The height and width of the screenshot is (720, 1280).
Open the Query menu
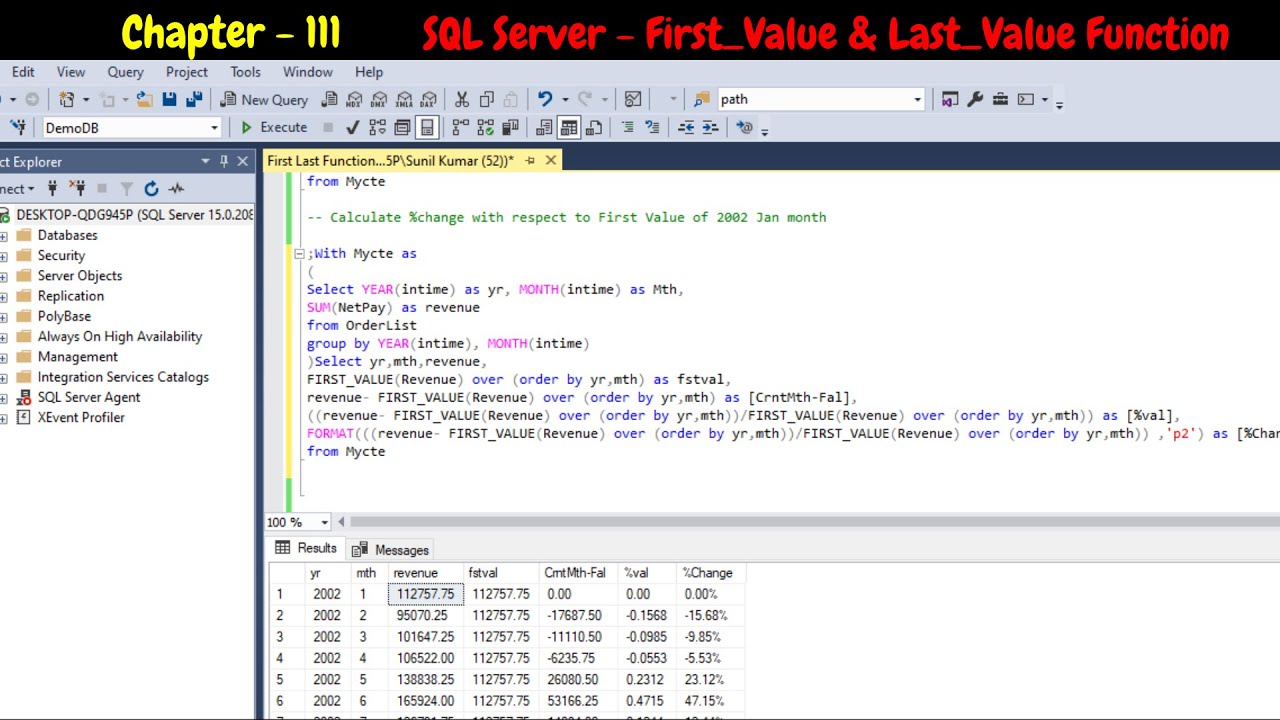coord(126,72)
